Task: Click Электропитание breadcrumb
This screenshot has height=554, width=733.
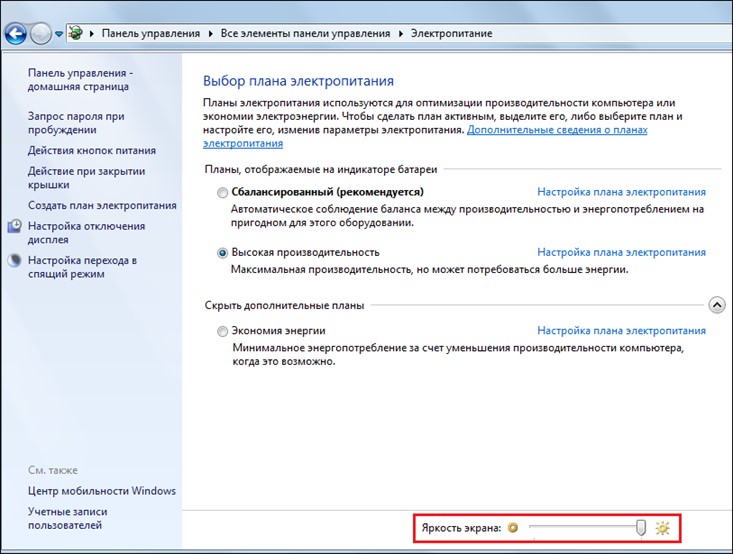Action: click(452, 34)
